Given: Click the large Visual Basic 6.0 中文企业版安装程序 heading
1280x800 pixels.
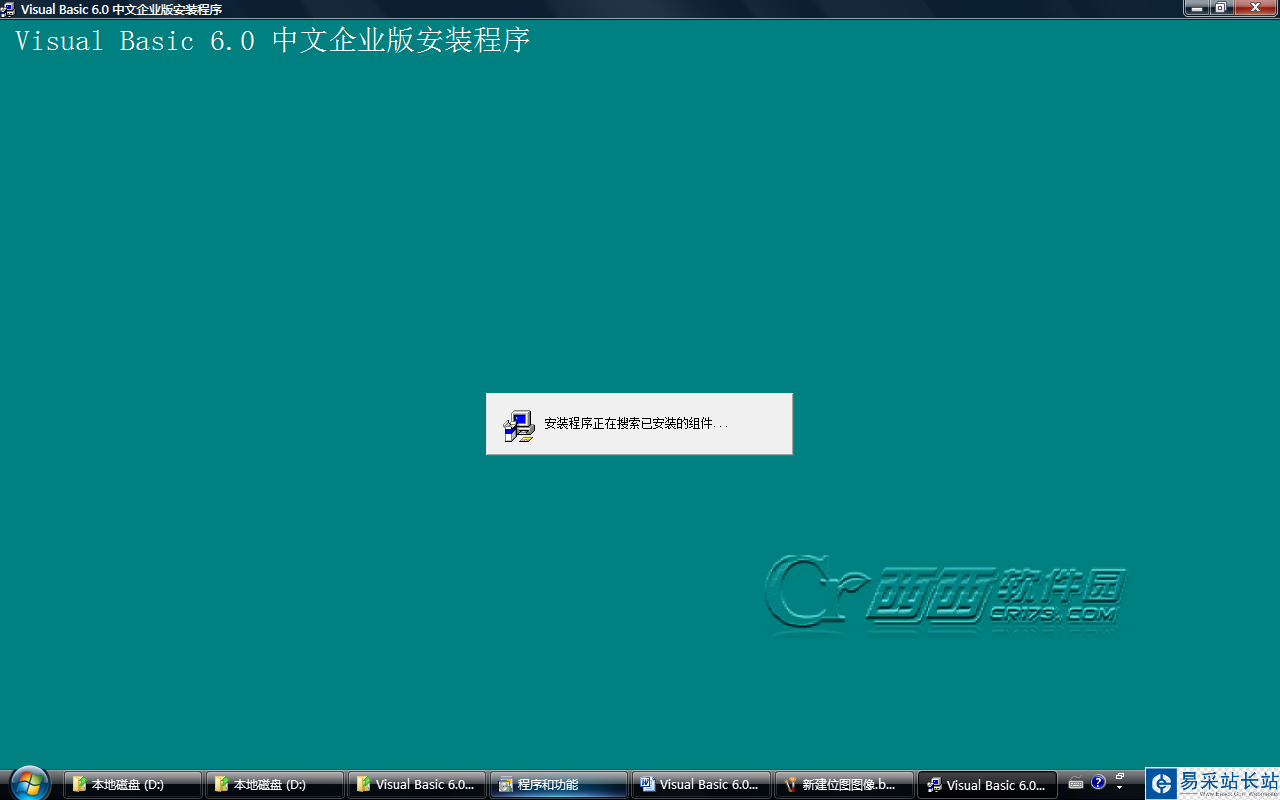Looking at the screenshot, I should tap(272, 41).
